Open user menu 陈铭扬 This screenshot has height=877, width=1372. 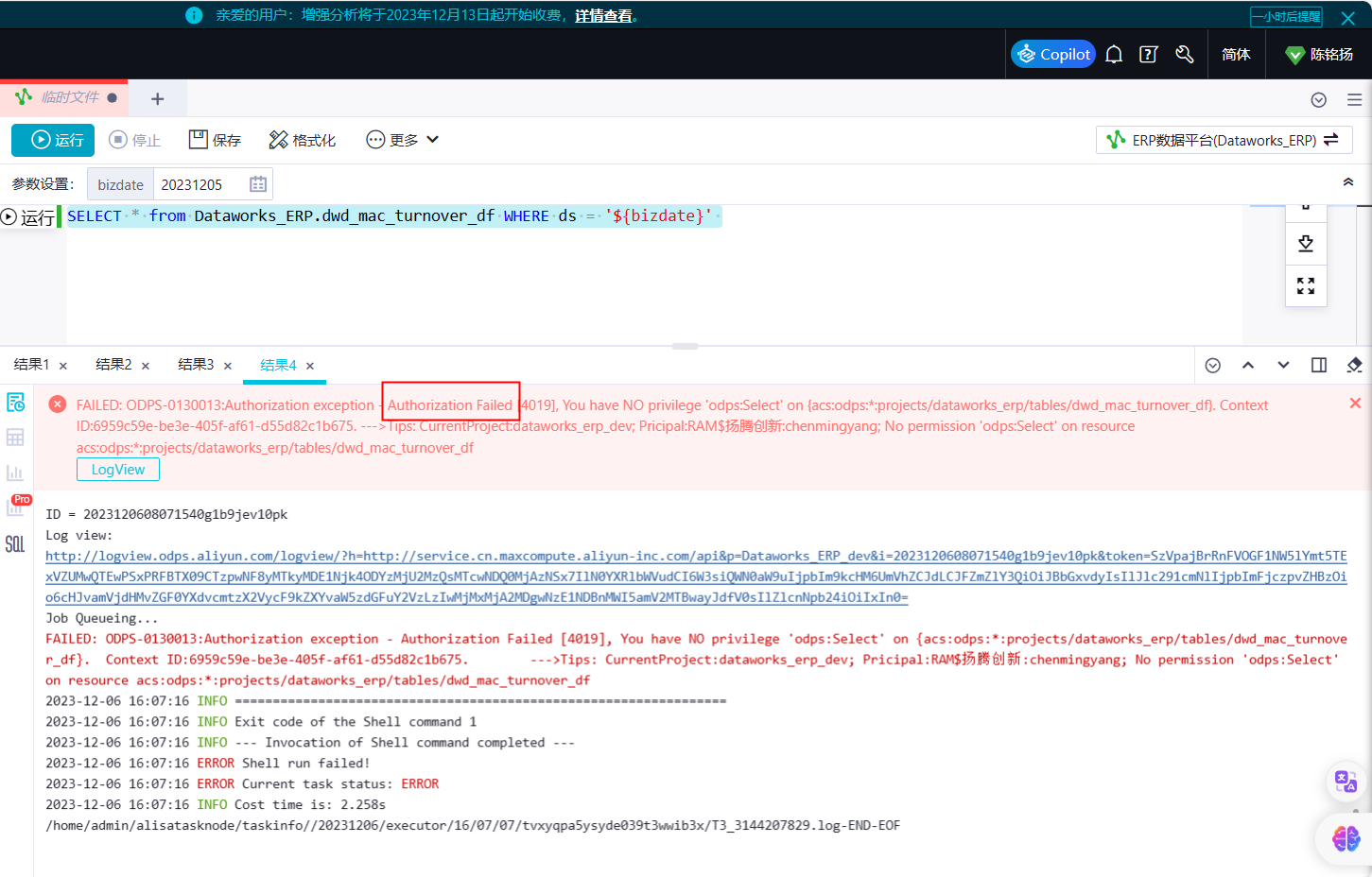coord(1320,55)
